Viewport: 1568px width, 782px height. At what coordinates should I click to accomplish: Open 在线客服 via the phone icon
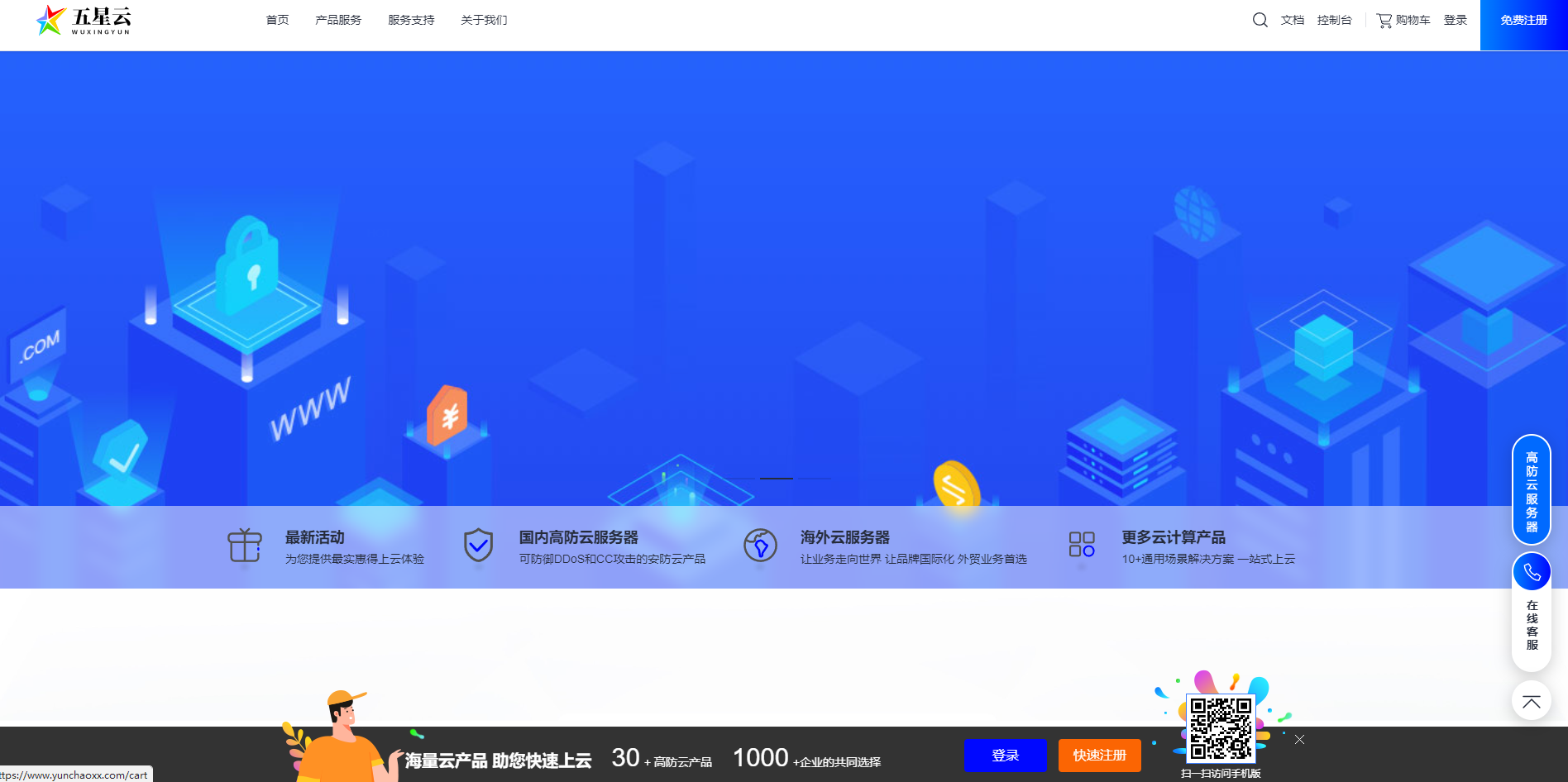(x=1532, y=571)
